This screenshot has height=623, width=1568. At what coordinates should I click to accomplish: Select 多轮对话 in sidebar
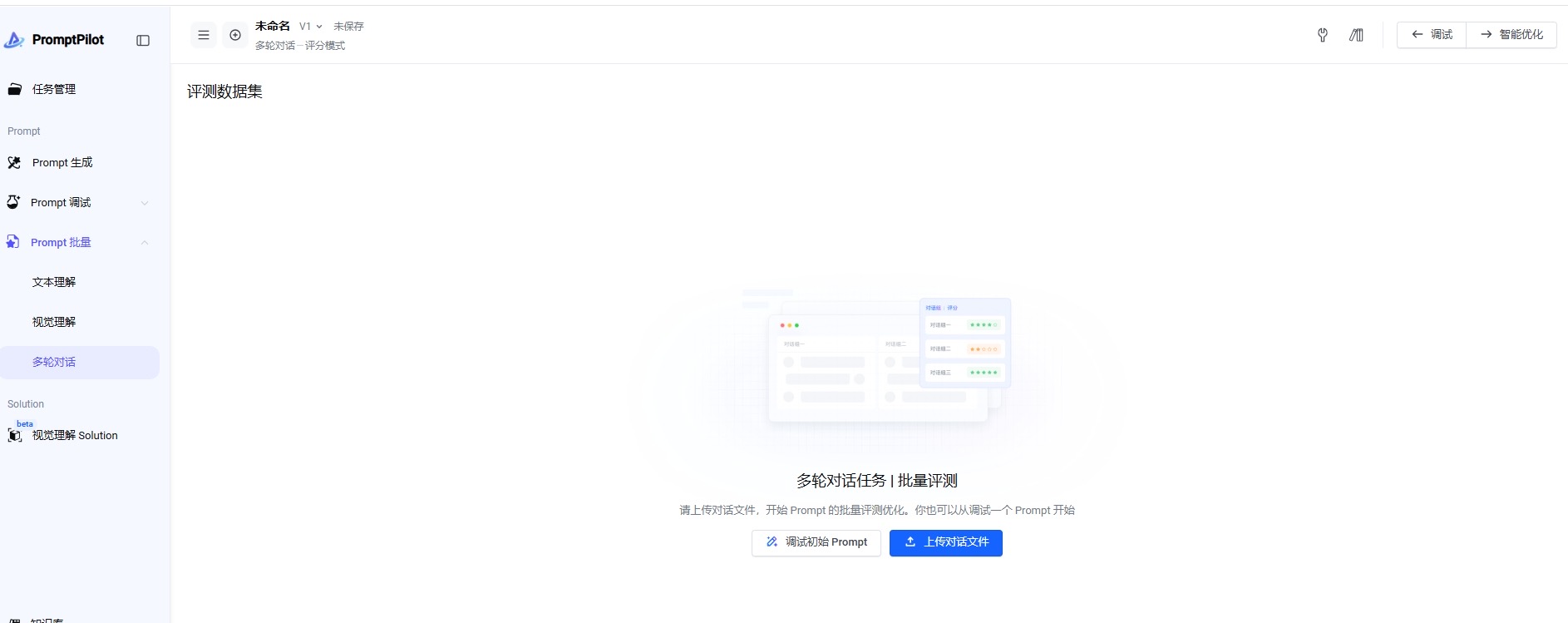(x=80, y=362)
